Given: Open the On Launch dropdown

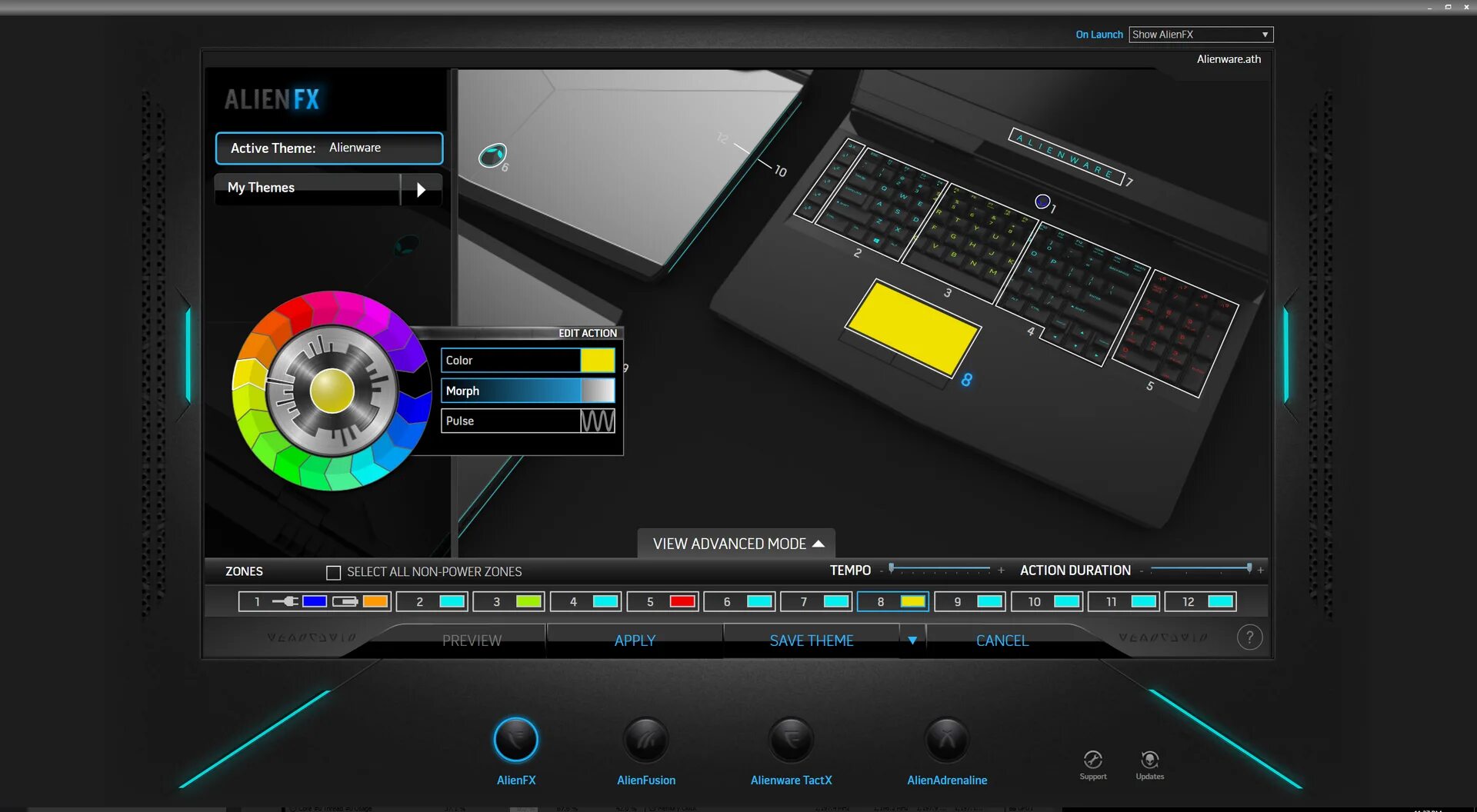Looking at the screenshot, I should tap(1200, 35).
